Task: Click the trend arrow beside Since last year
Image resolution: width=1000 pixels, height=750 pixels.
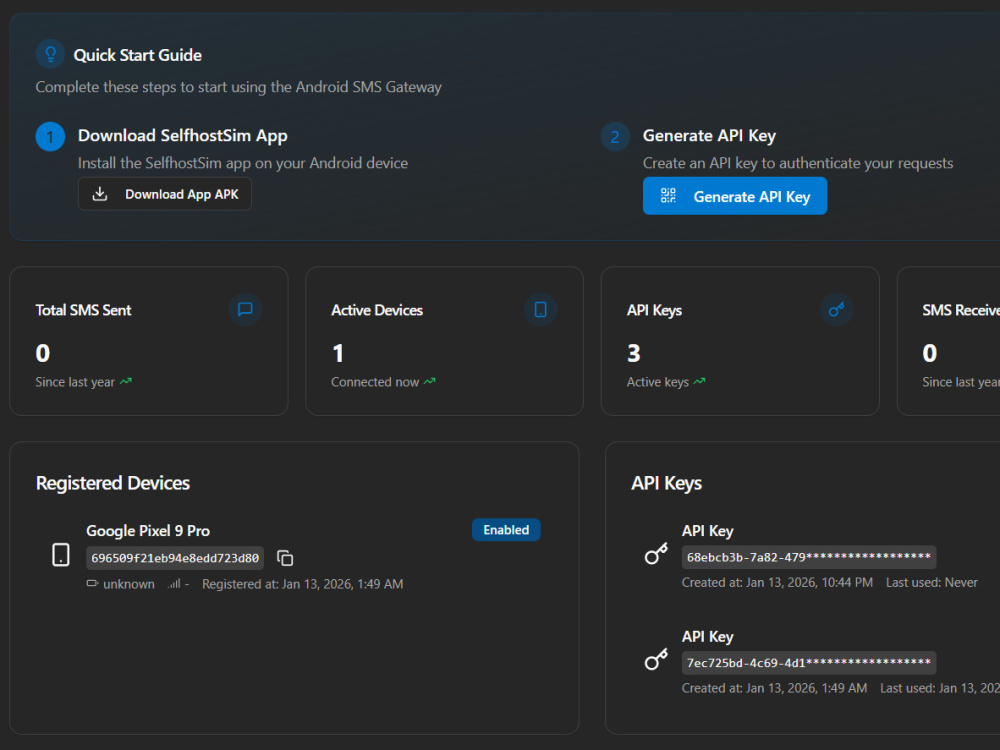Action: (x=126, y=381)
